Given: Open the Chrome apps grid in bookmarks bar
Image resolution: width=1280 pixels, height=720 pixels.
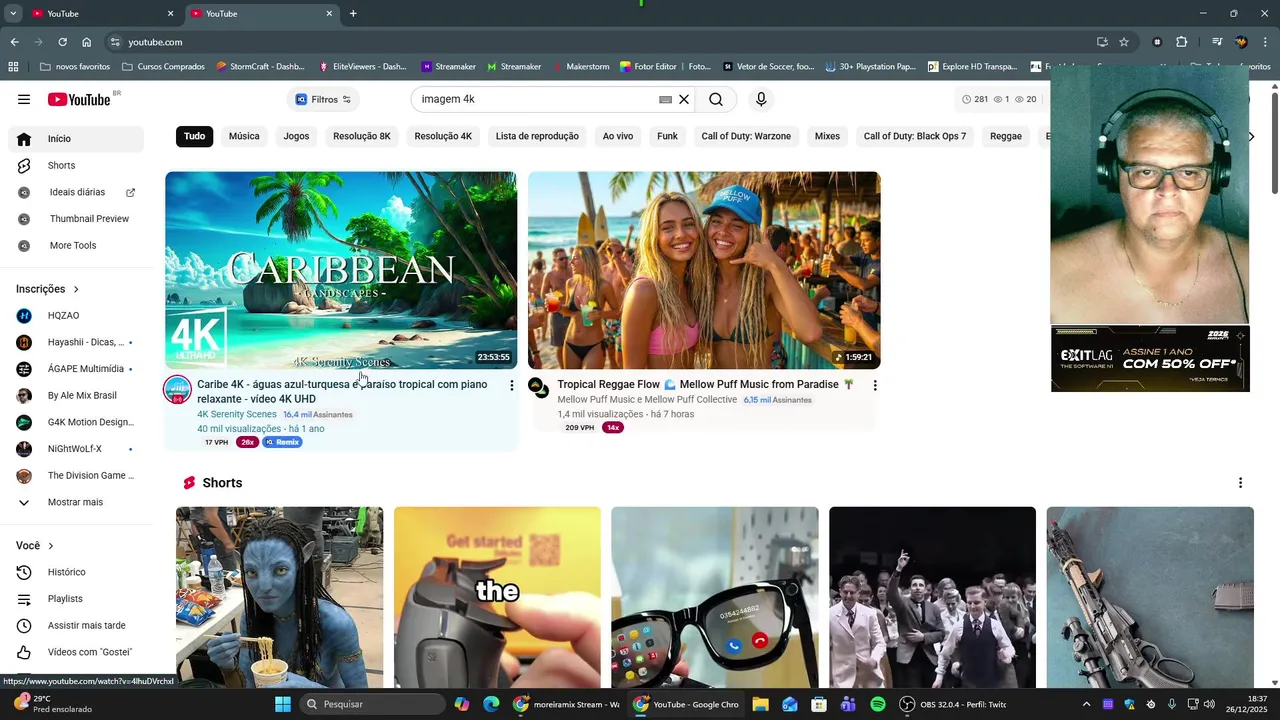Looking at the screenshot, I should (13, 67).
